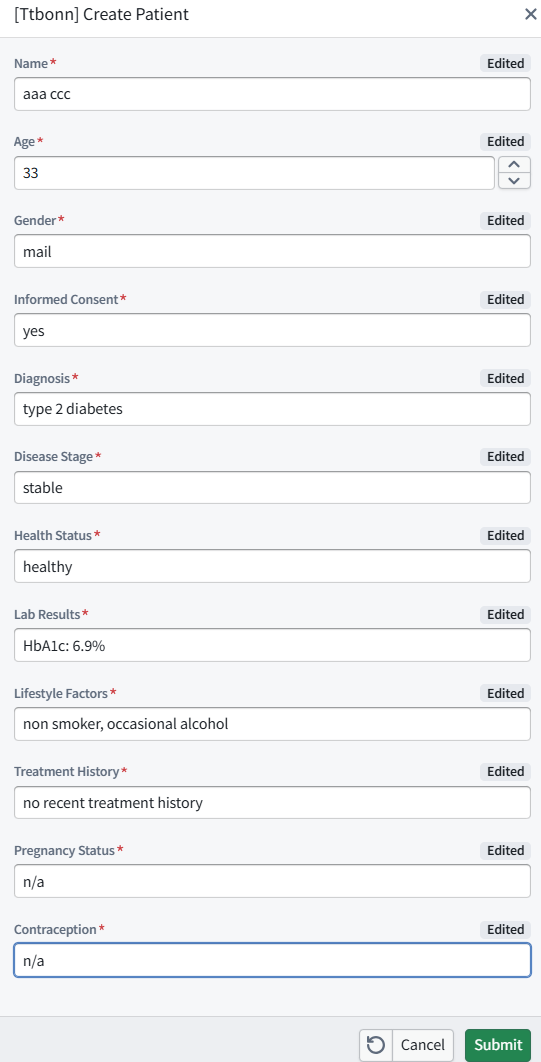541x1062 pixels.
Task: Cancel the patient creation
Action: click(423, 1044)
